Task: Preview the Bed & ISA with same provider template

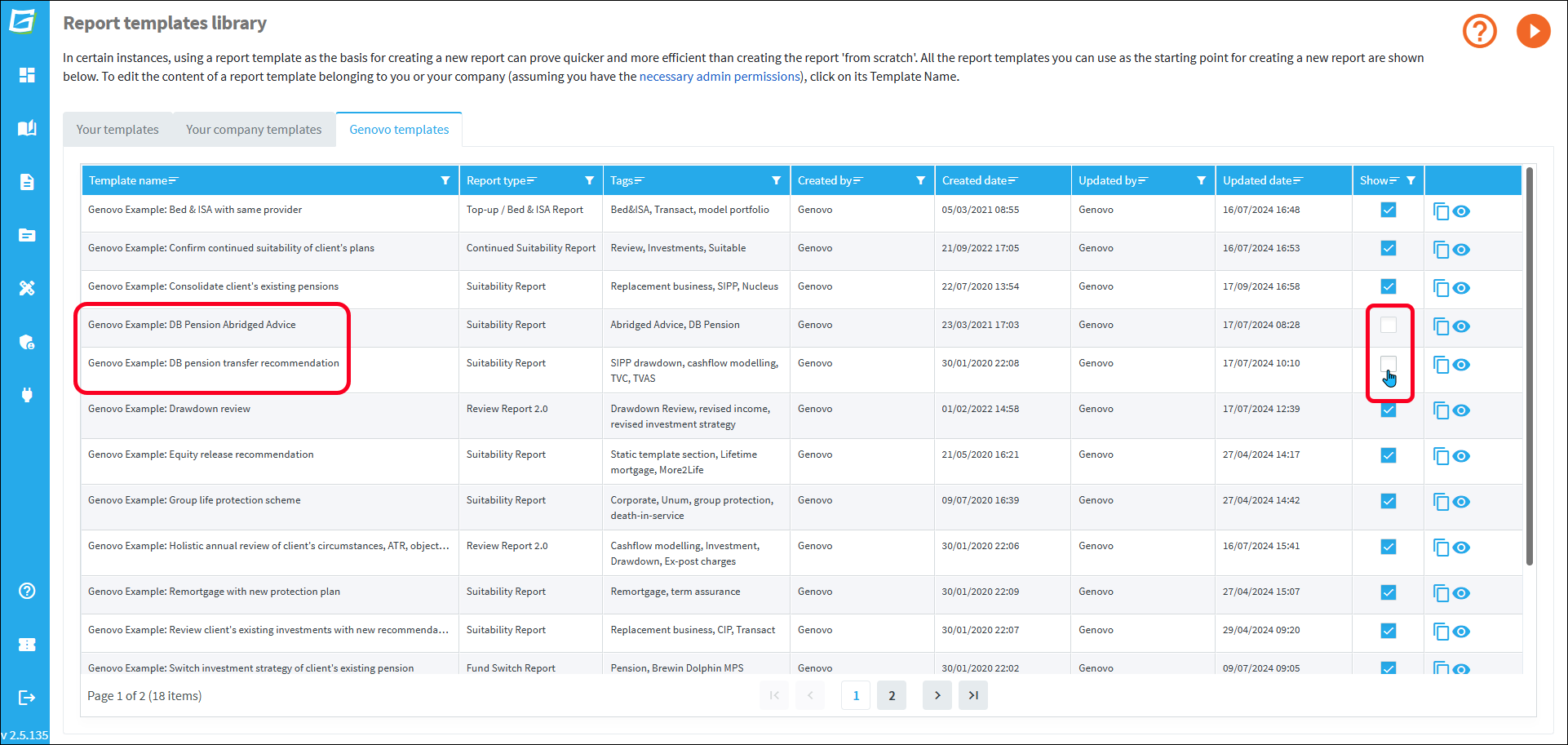Action: (x=1461, y=211)
